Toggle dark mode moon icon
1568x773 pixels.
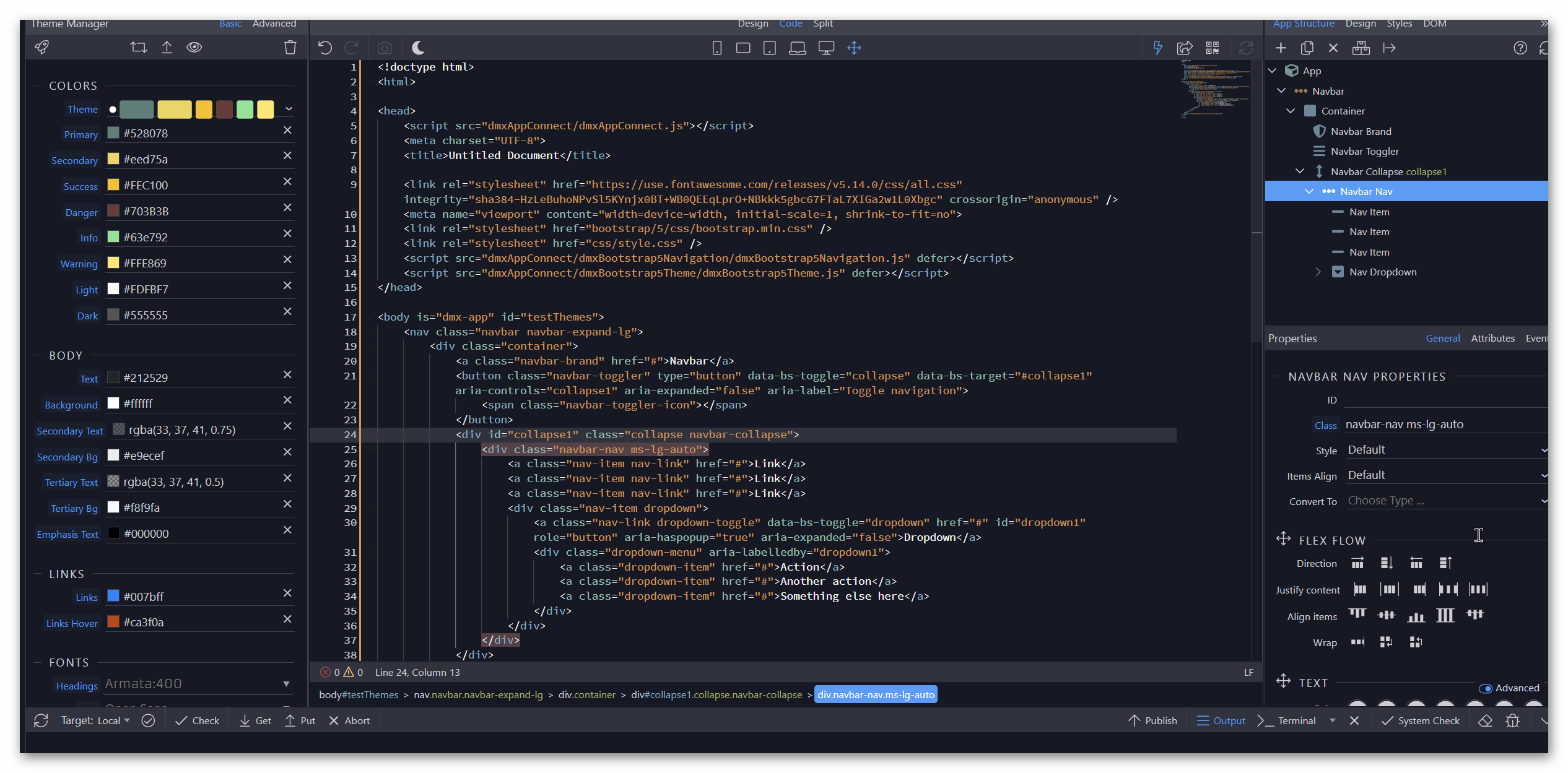coord(418,48)
